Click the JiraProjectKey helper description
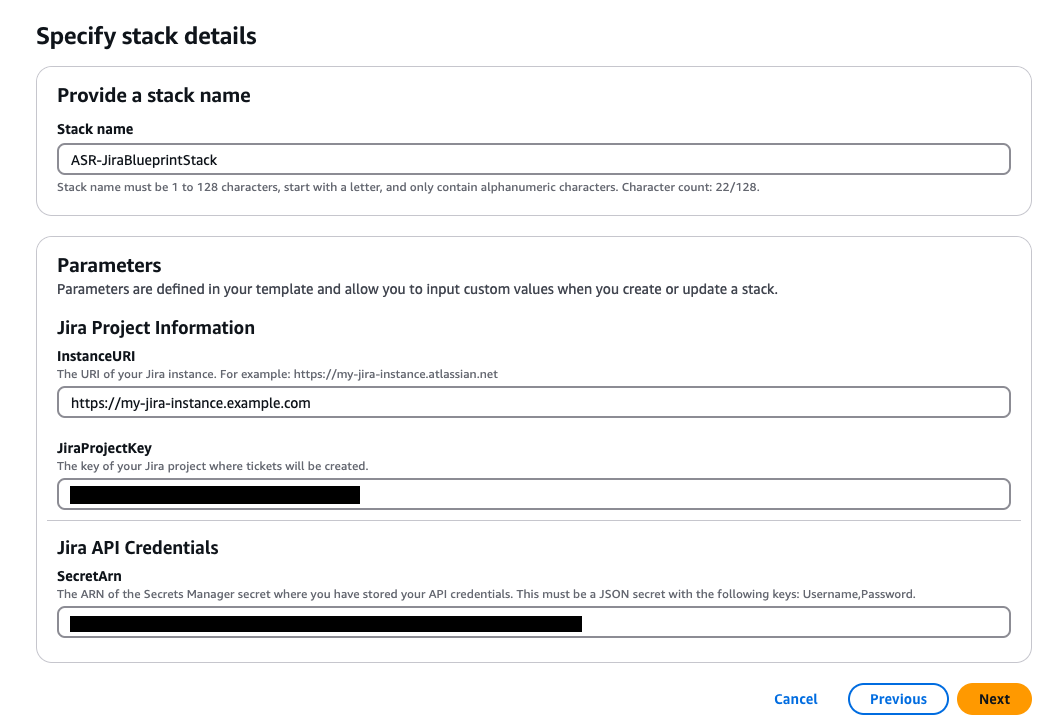The height and width of the screenshot is (726, 1050). tap(212, 466)
